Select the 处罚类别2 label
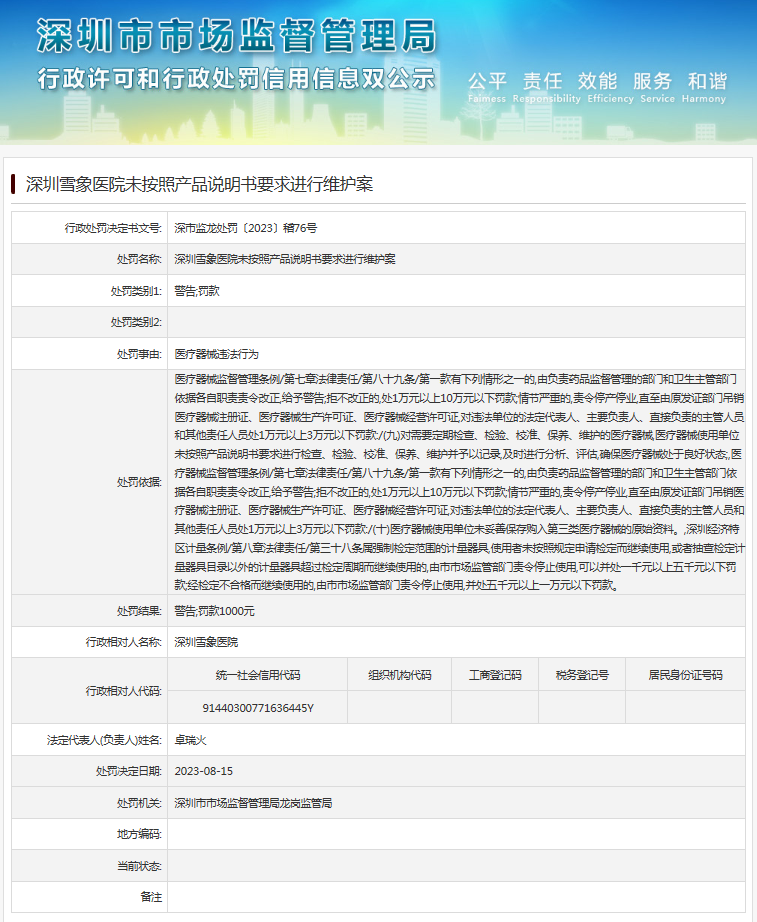The width and height of the screenshot is (757, 922). click(136, 322)
